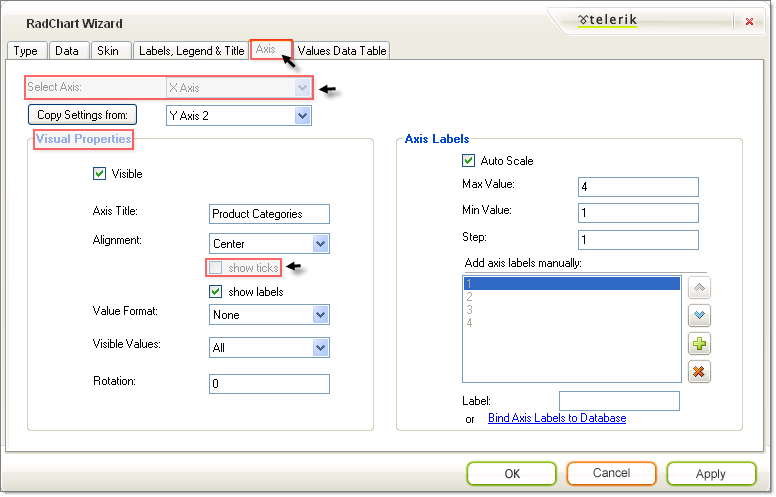Select axis label item 1
This screenshot has width=776, height=497.
coord(572,284)
